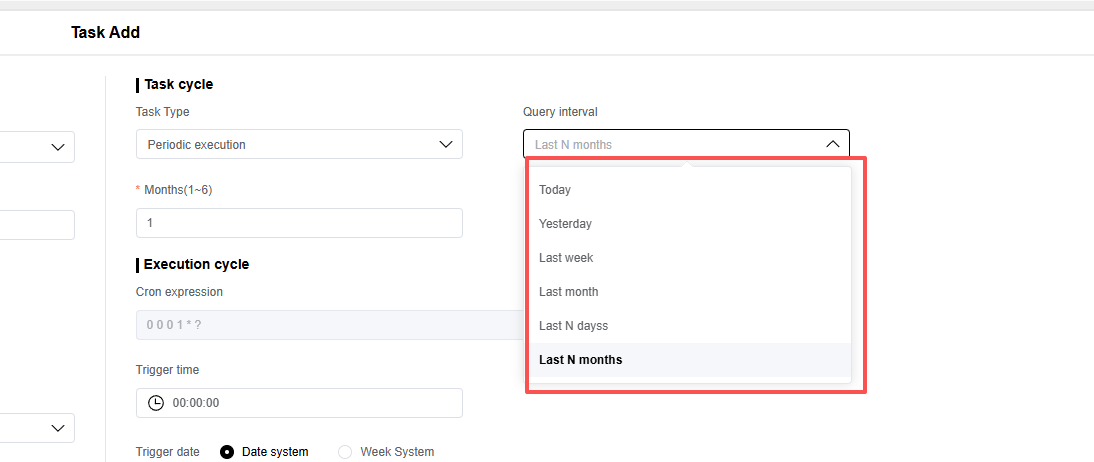Select the Week System radio button
Viewport: 1094px width, 462px height.
pos(345,452)
